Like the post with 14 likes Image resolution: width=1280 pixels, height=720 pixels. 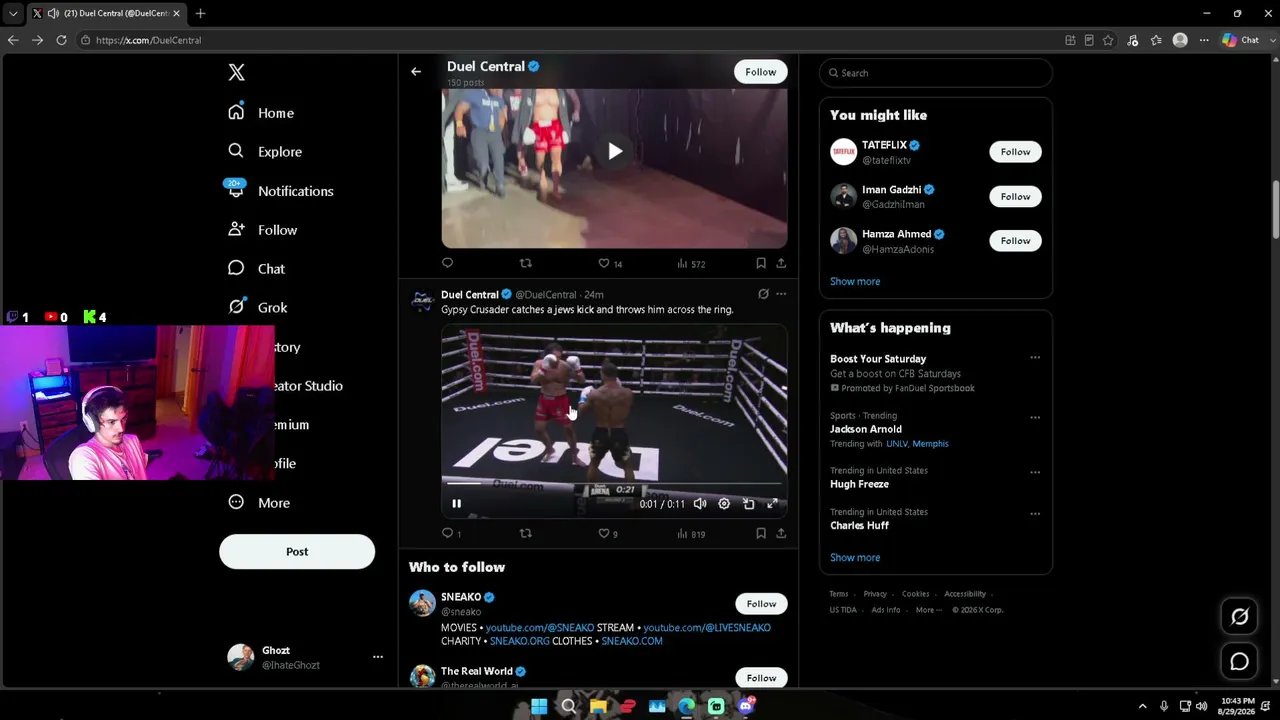[610, 264]
